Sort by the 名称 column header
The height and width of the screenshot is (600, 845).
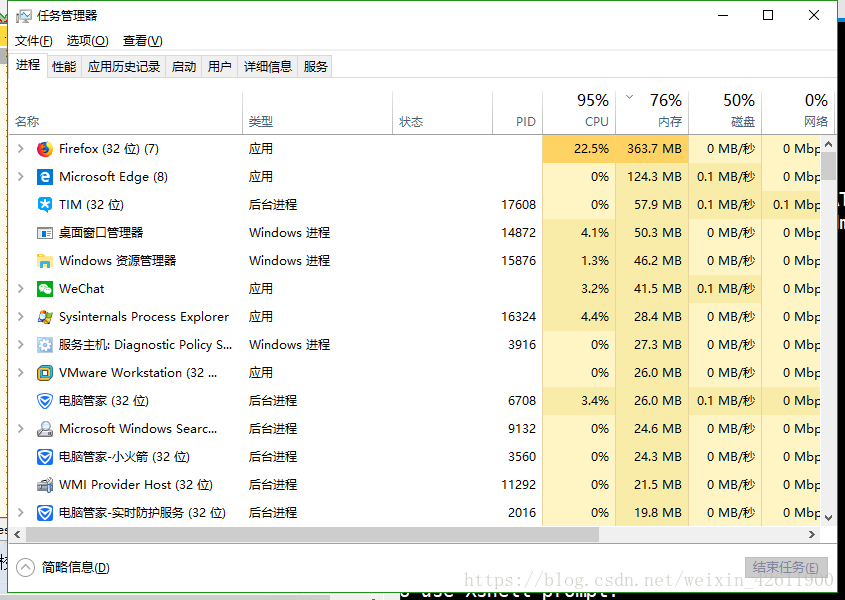[x=126, y=113]
